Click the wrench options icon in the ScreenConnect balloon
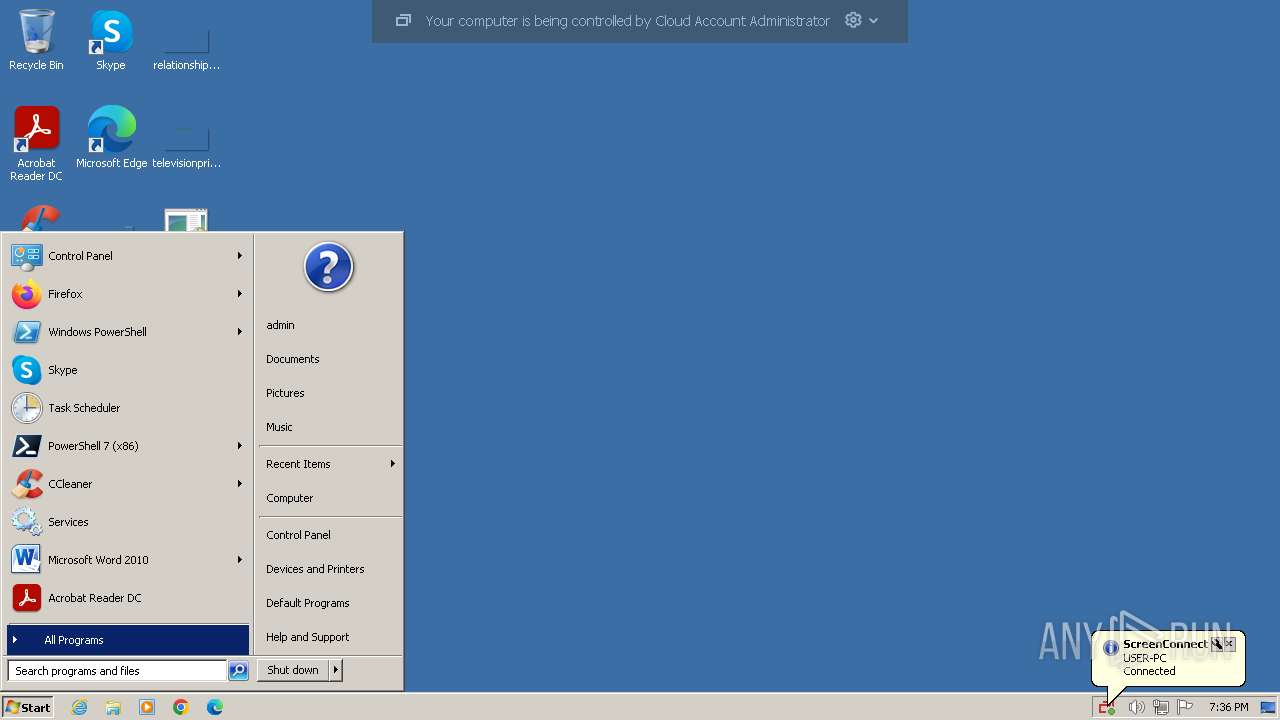 coord(1217,644)
